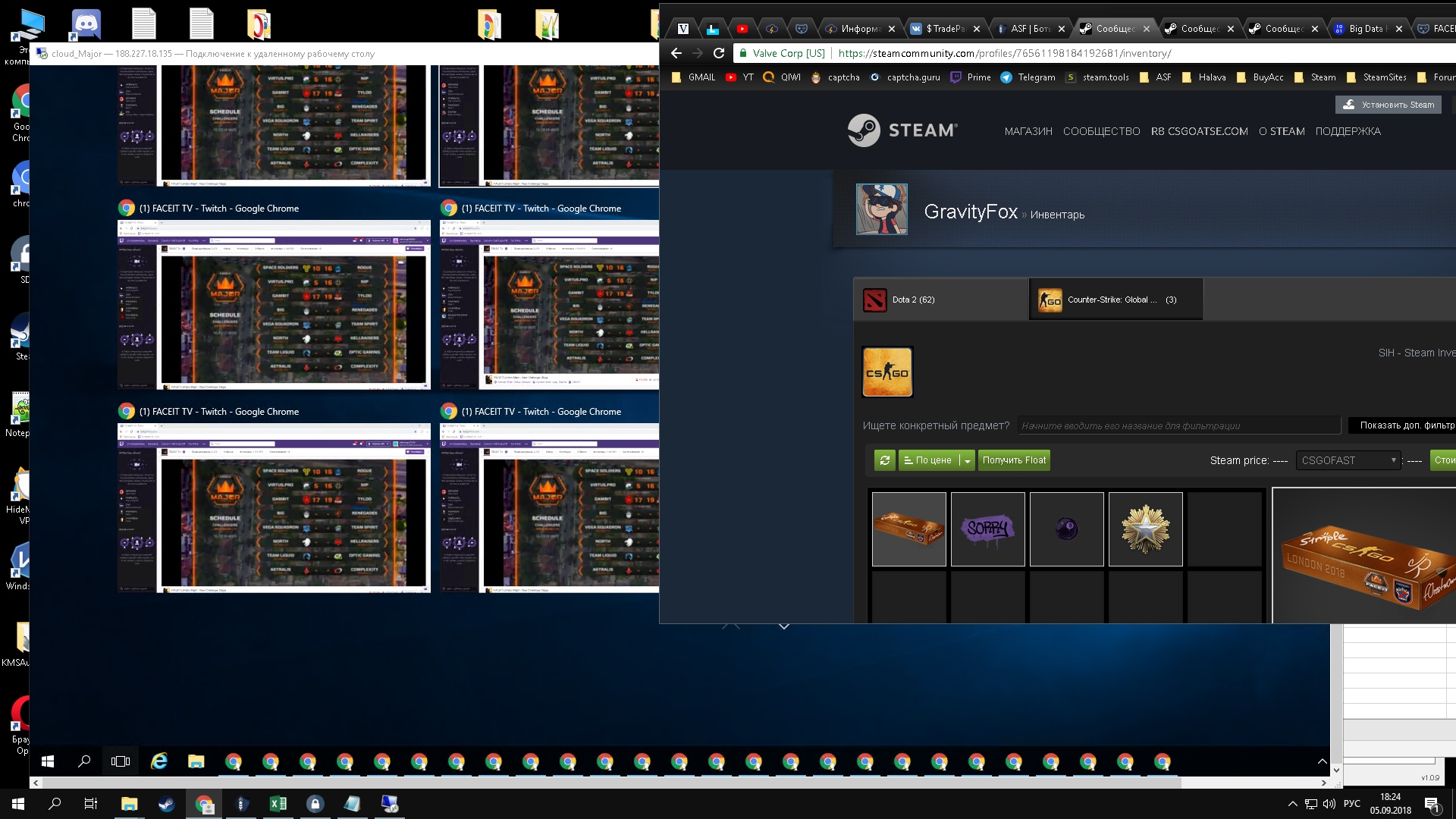Open Task View in the remote desktop taskbar
Viewport: 1456px width, 819px height.
(x=121, y=761)
